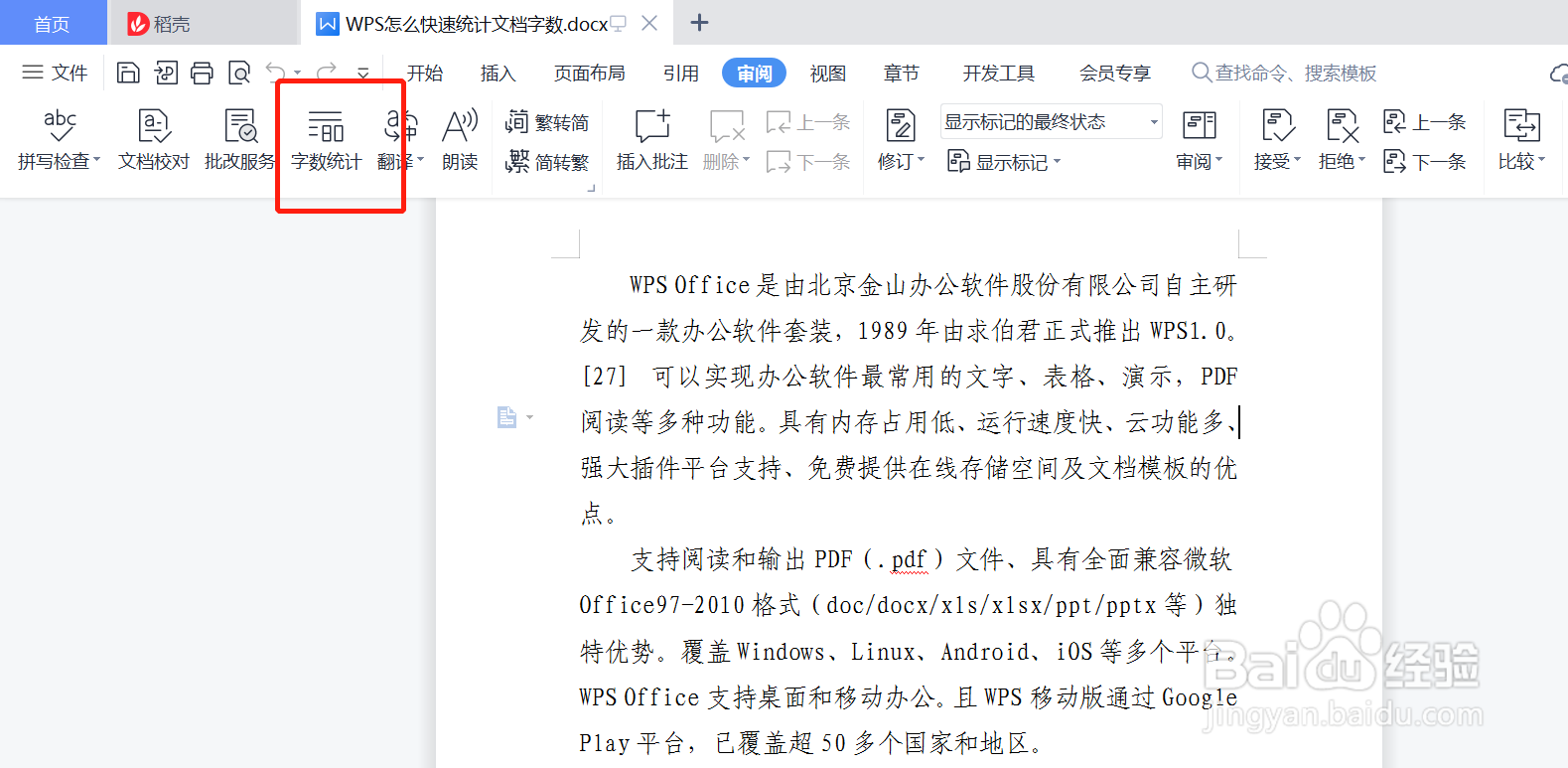Click the [27] reference in the text

tap(605, 377)
